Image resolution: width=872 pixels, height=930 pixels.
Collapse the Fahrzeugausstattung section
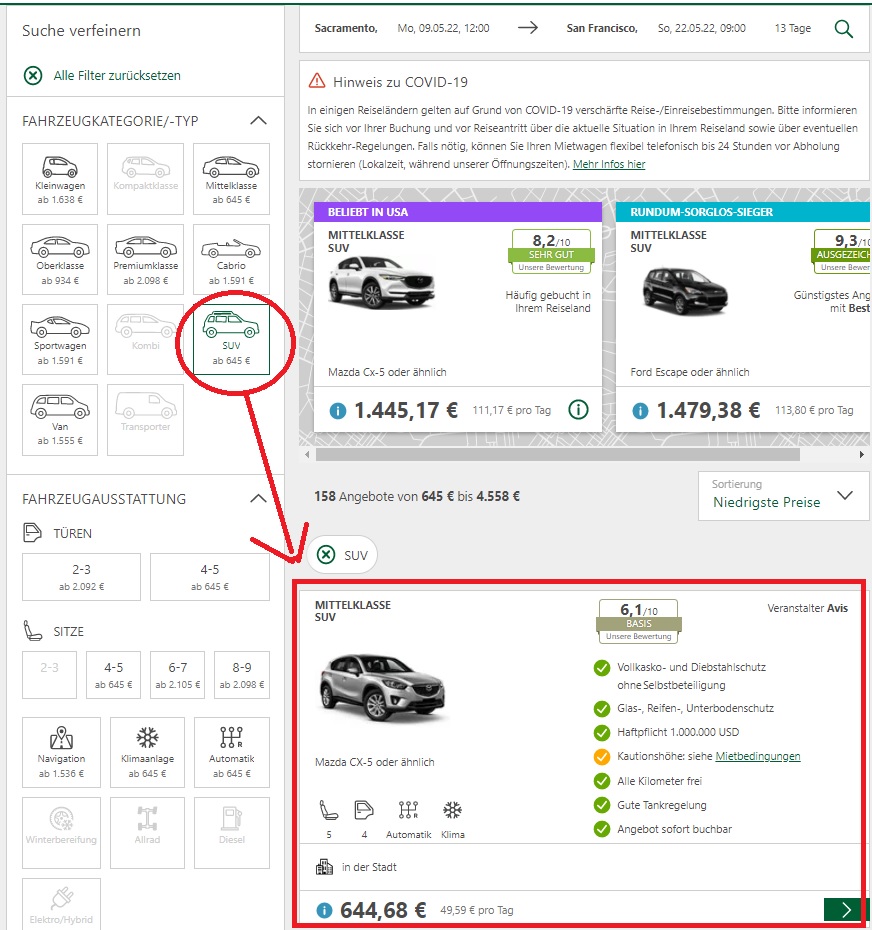click(x=258, y=499)
